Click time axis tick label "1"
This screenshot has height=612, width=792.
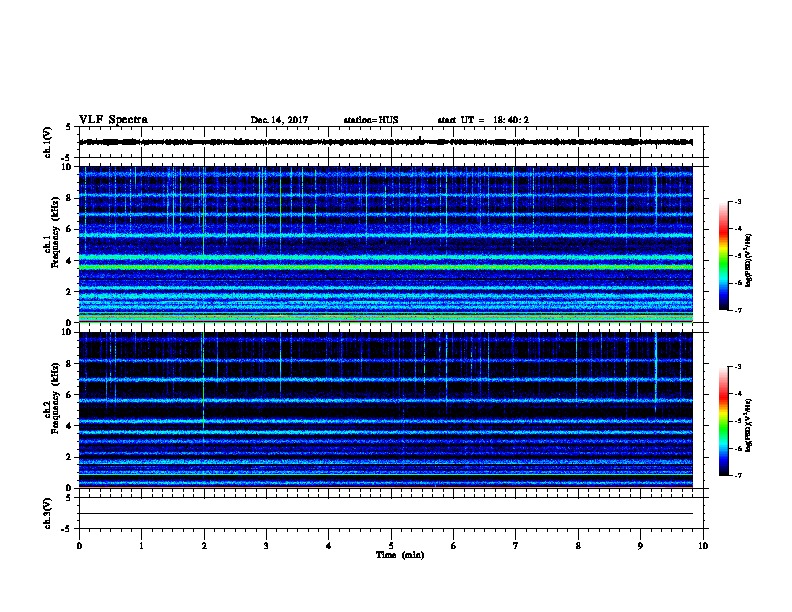[x=141, y=545]
